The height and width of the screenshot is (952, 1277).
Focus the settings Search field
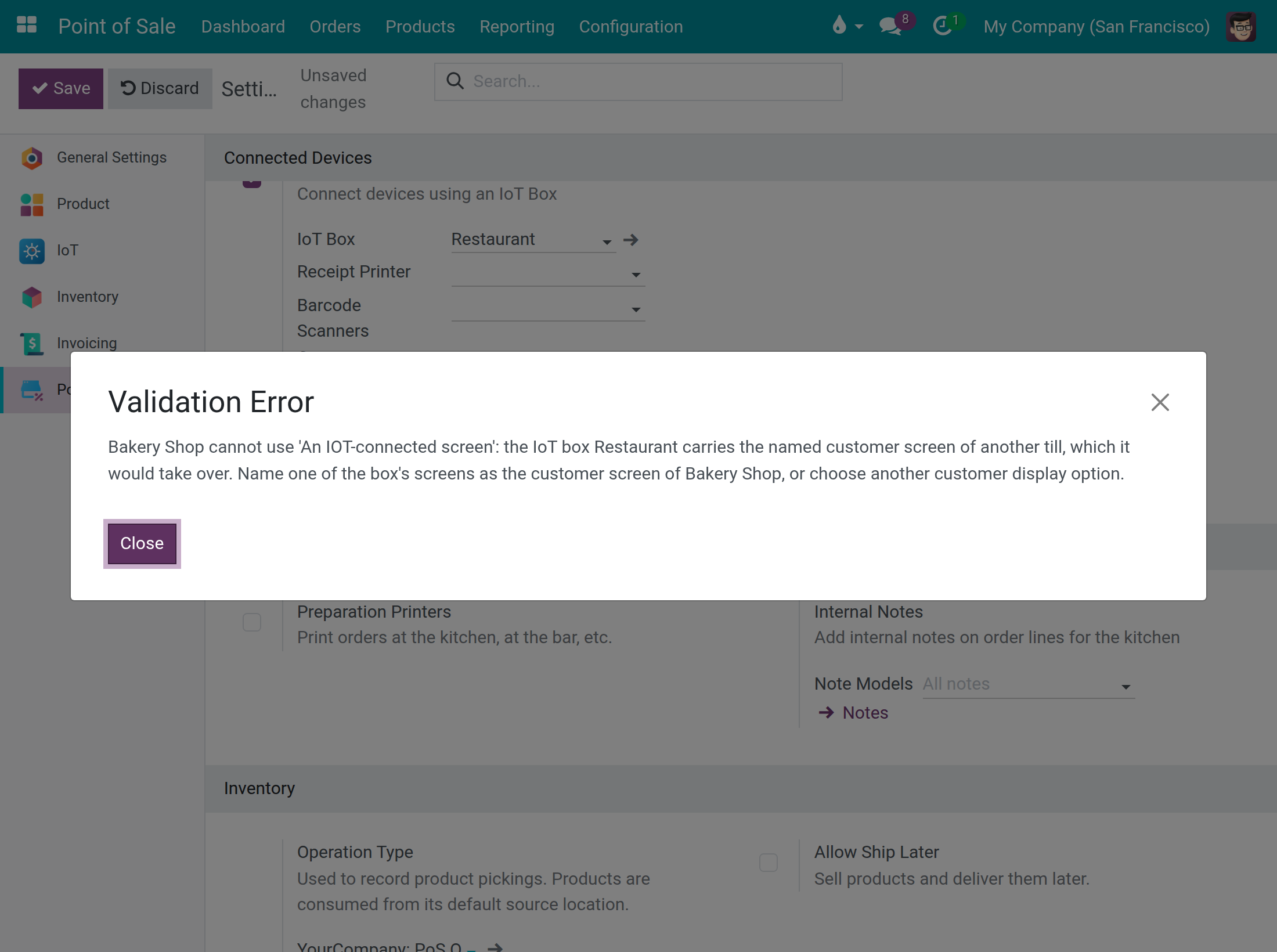638,82
